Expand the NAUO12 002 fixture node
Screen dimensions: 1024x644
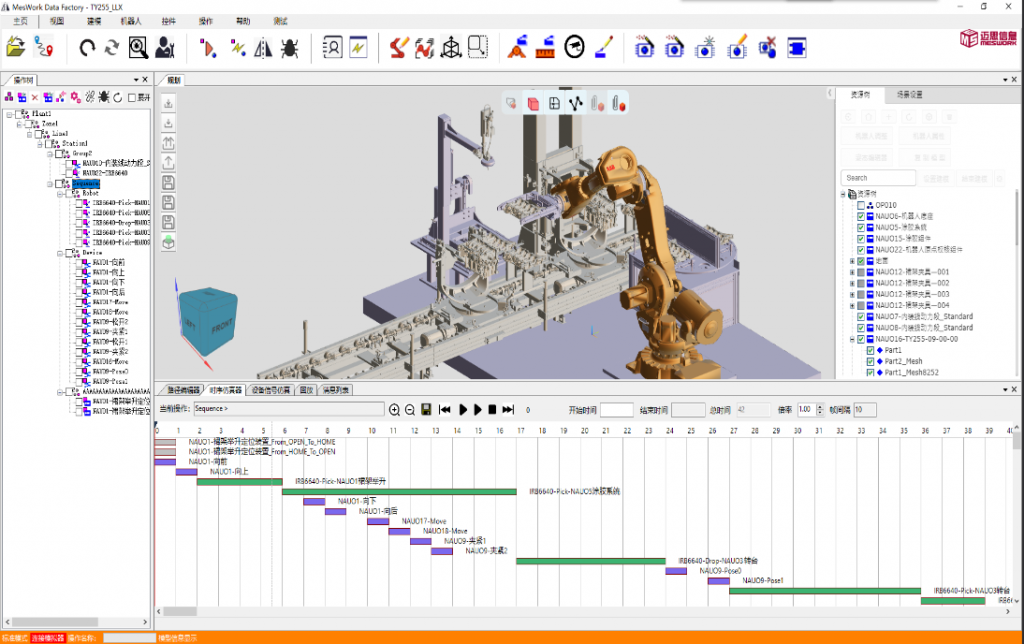coord(852,283)
